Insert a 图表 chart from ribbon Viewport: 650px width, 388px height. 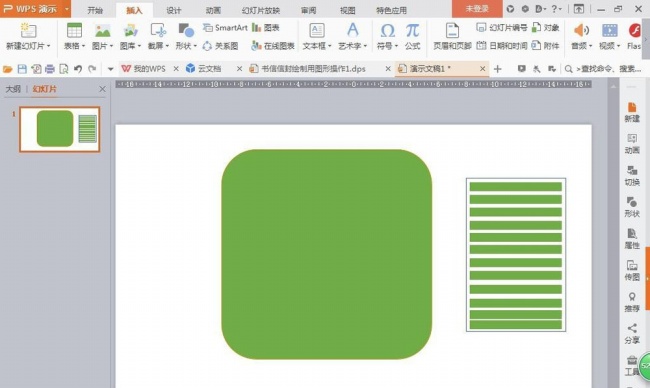click(x=266, y=28)
